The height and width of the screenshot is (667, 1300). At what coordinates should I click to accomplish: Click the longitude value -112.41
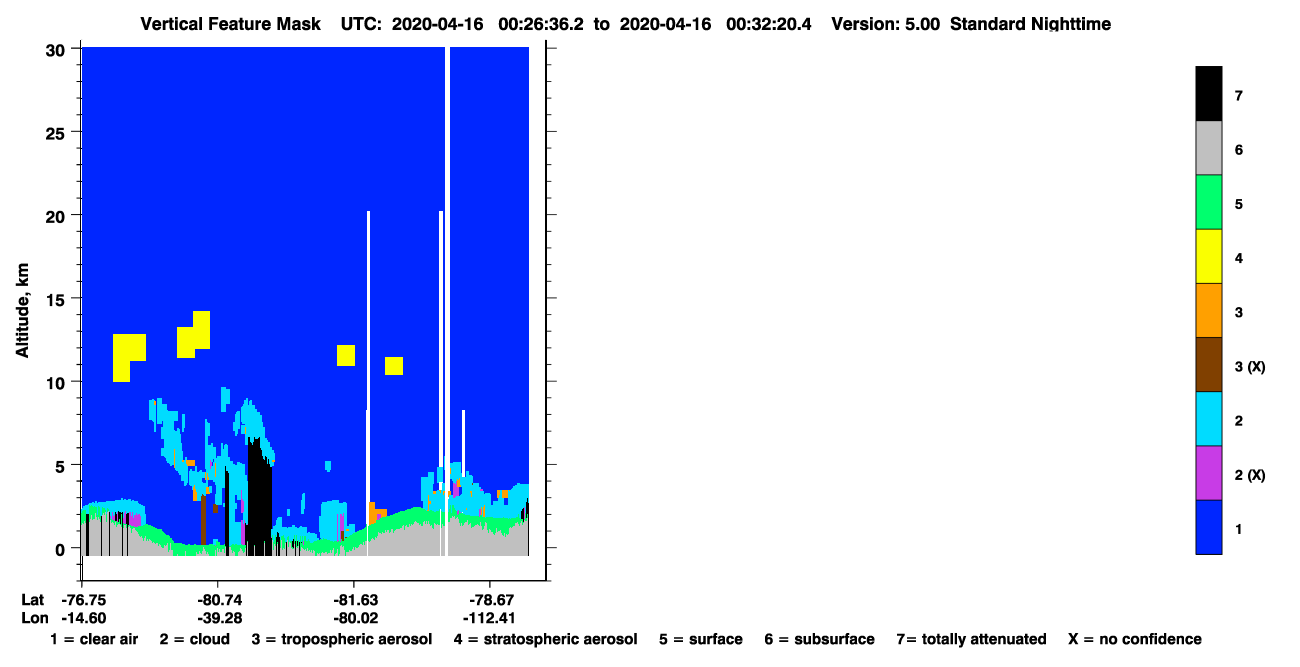489,618
